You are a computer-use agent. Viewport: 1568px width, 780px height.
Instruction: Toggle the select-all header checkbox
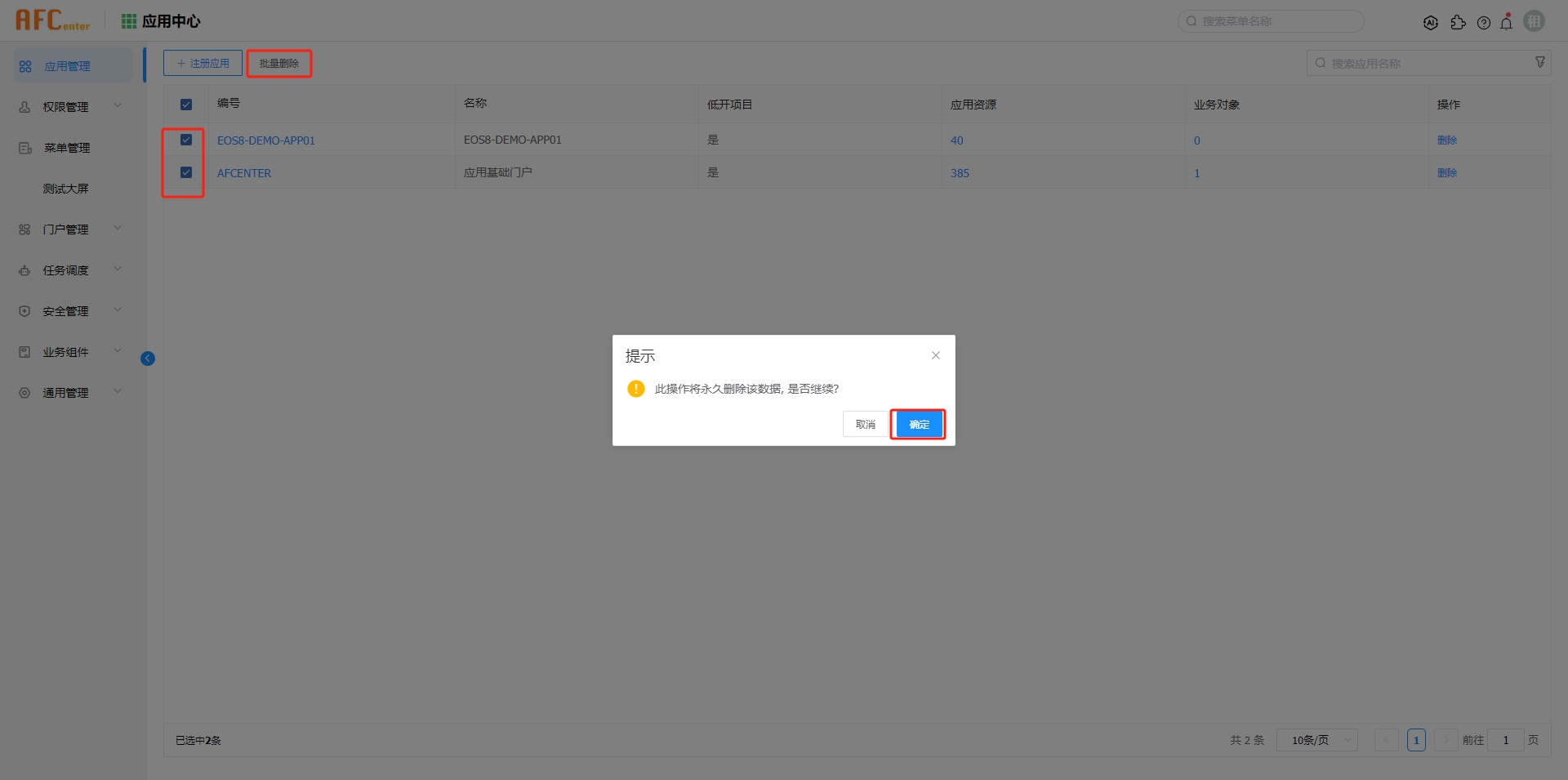pyautogui.click(x=186, y=105)
